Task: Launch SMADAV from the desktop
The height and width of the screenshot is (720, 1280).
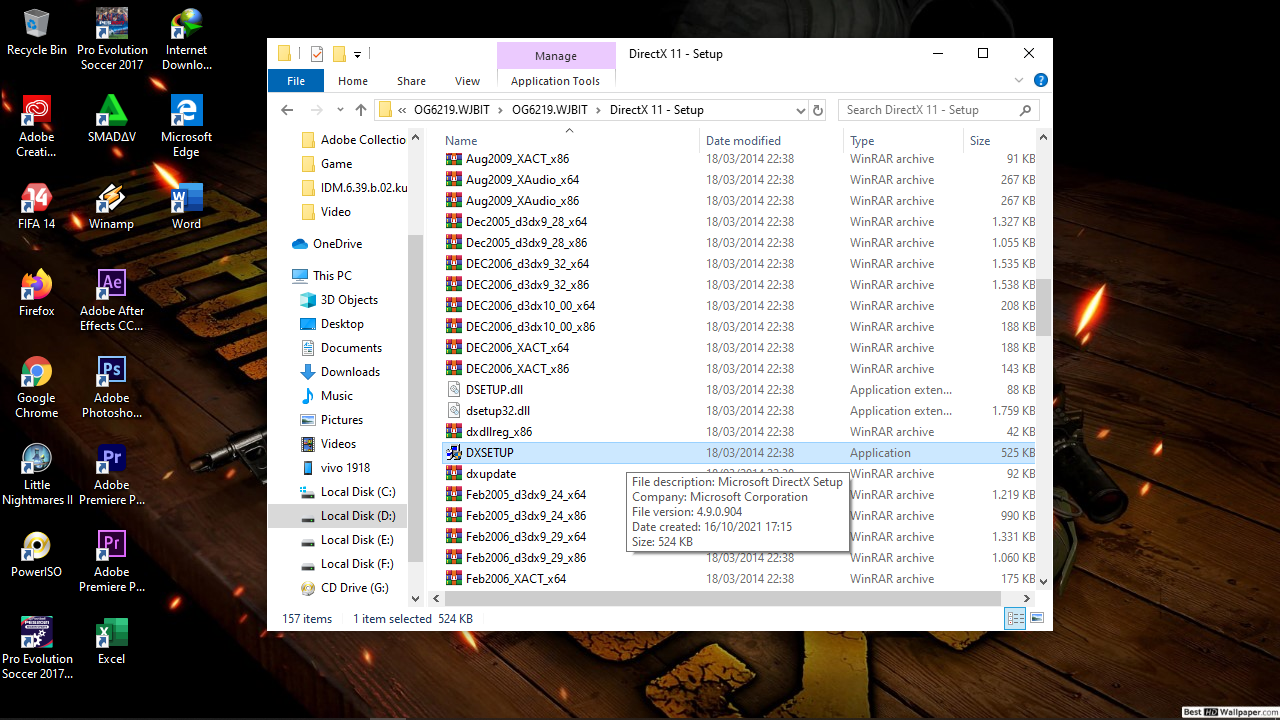Action: click(x=111, y=119)
